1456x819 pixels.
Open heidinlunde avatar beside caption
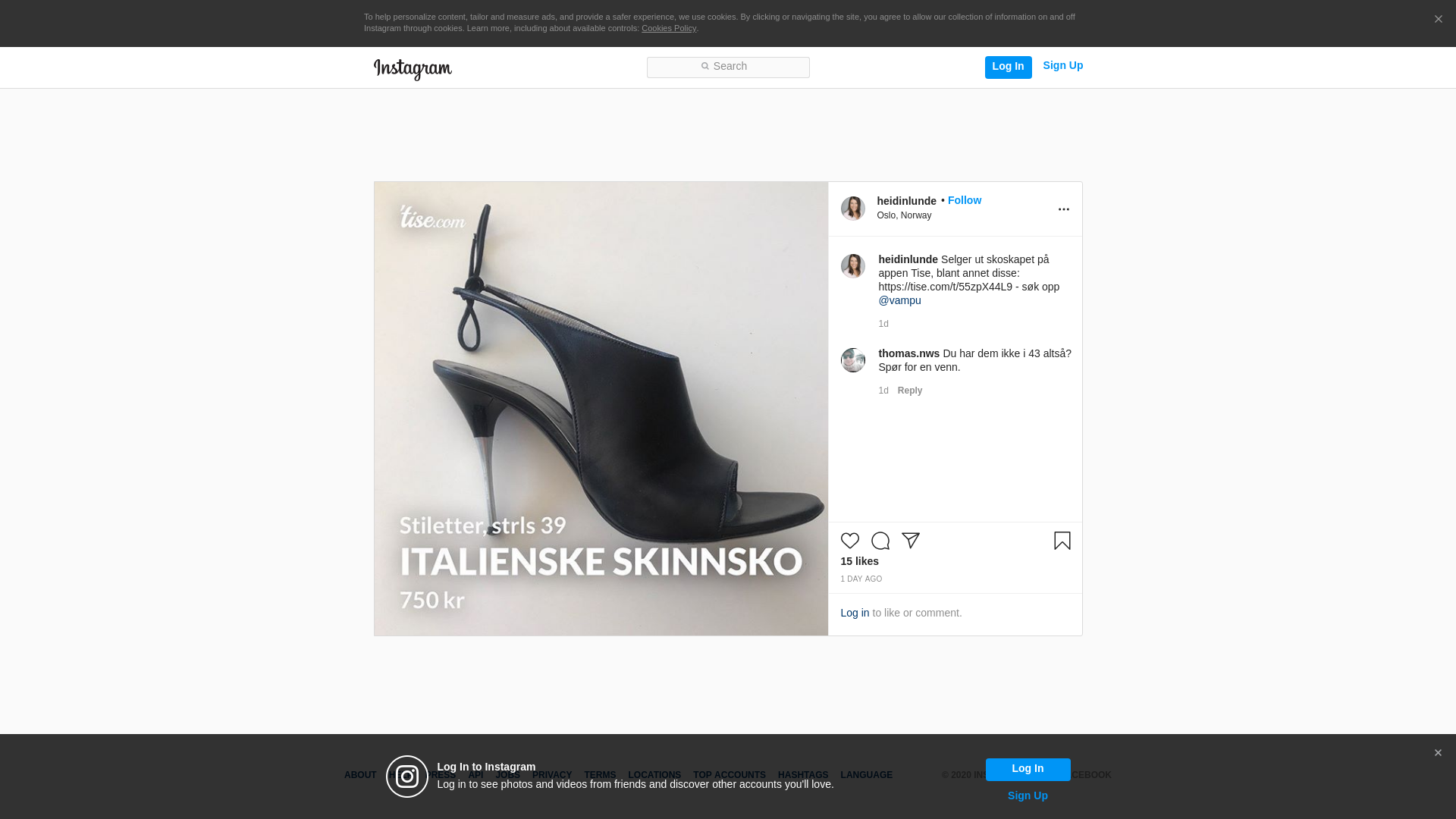[x=853, y=266]
